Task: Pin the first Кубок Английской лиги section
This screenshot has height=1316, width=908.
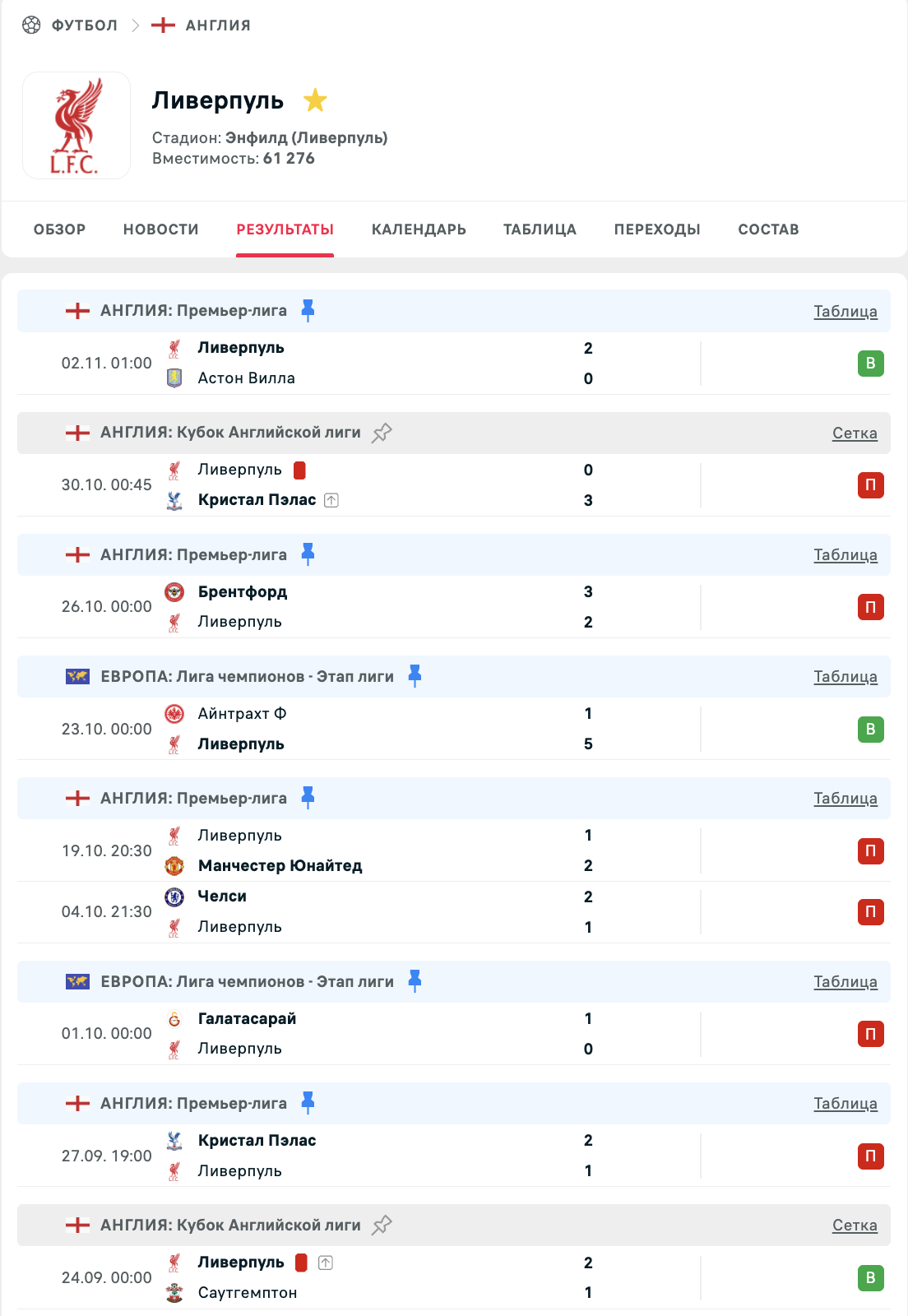Action: (382, 433)
